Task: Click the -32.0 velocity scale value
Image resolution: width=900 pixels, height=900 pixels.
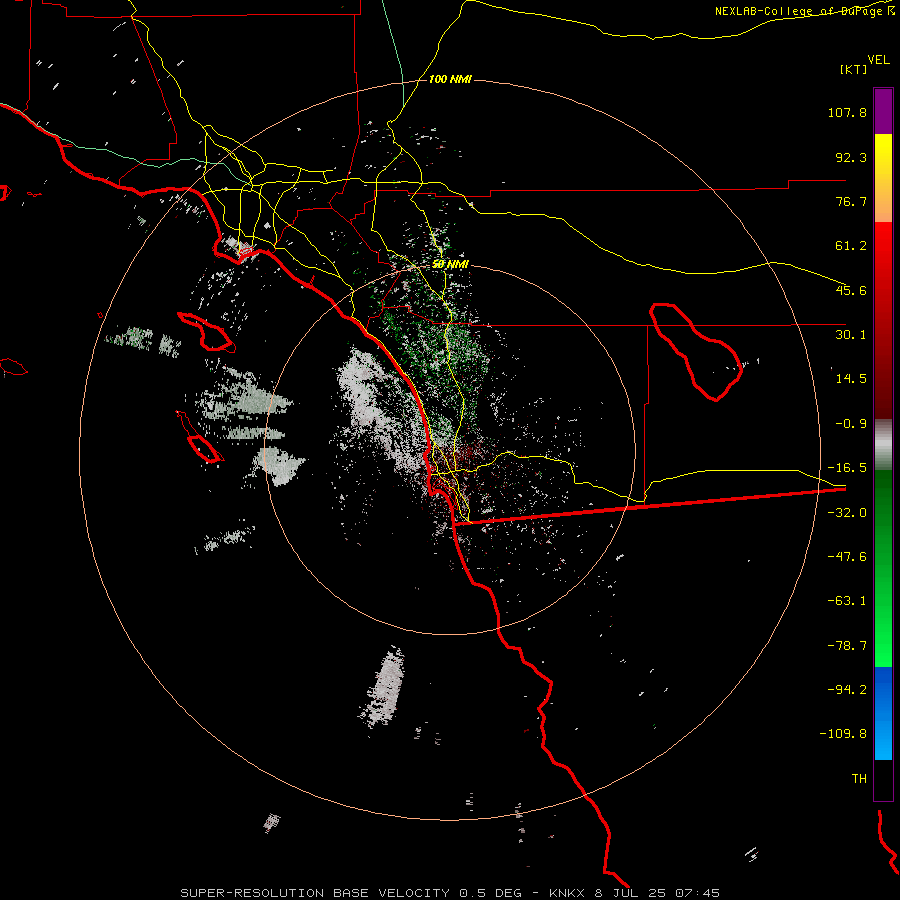Action: (x=847, y=513)
